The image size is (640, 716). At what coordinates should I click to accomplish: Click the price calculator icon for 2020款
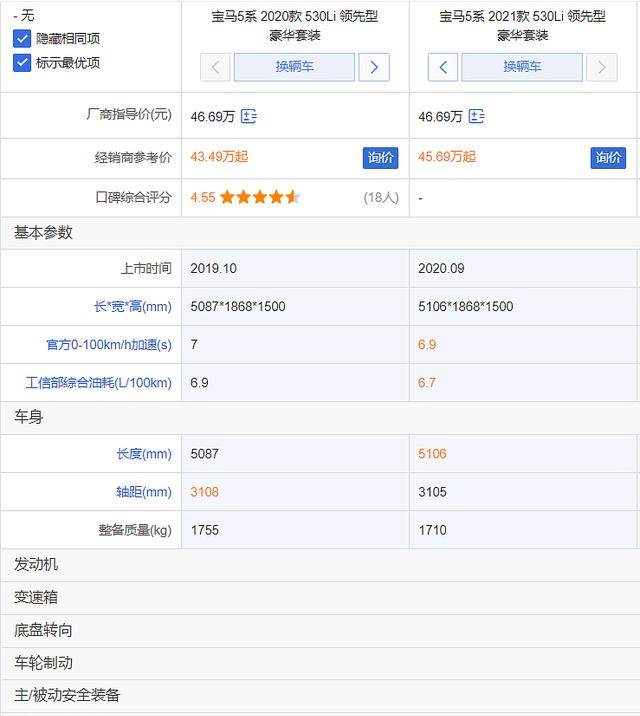click(249, 116)
